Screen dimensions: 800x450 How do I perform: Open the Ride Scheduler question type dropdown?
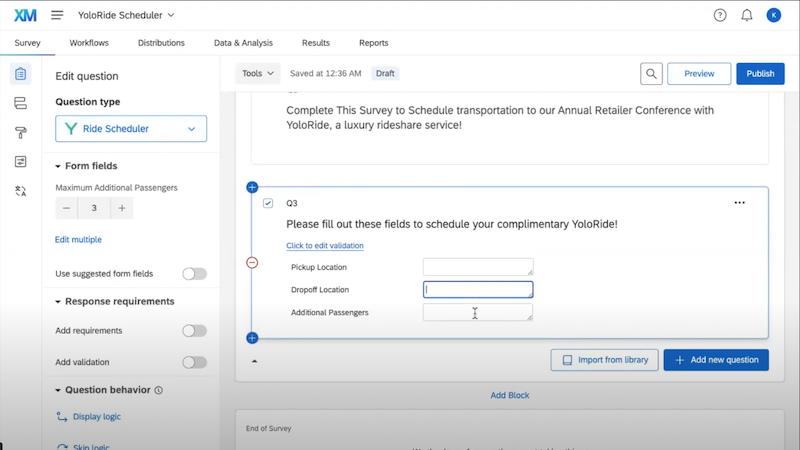131,129
